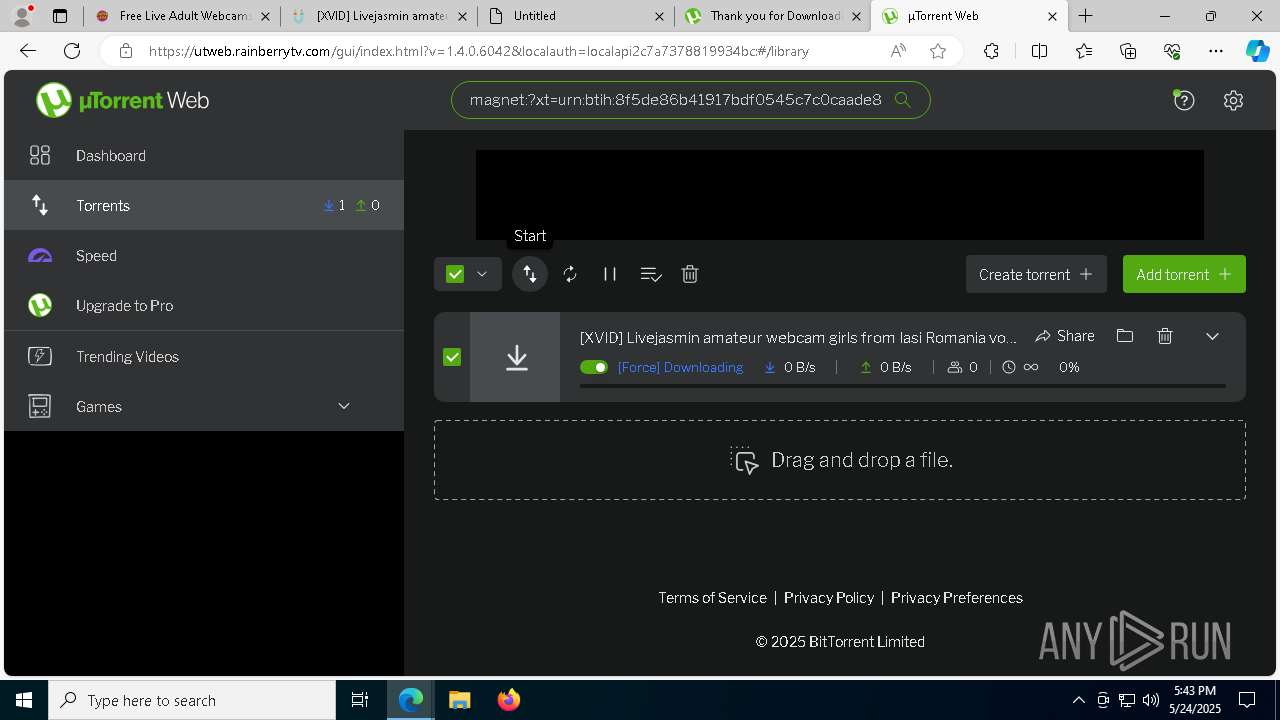The height and width of the screenshot is (720, 1280).
Task: Switch to the Free Live Adult Webcam tab
Action: [182, 16]
